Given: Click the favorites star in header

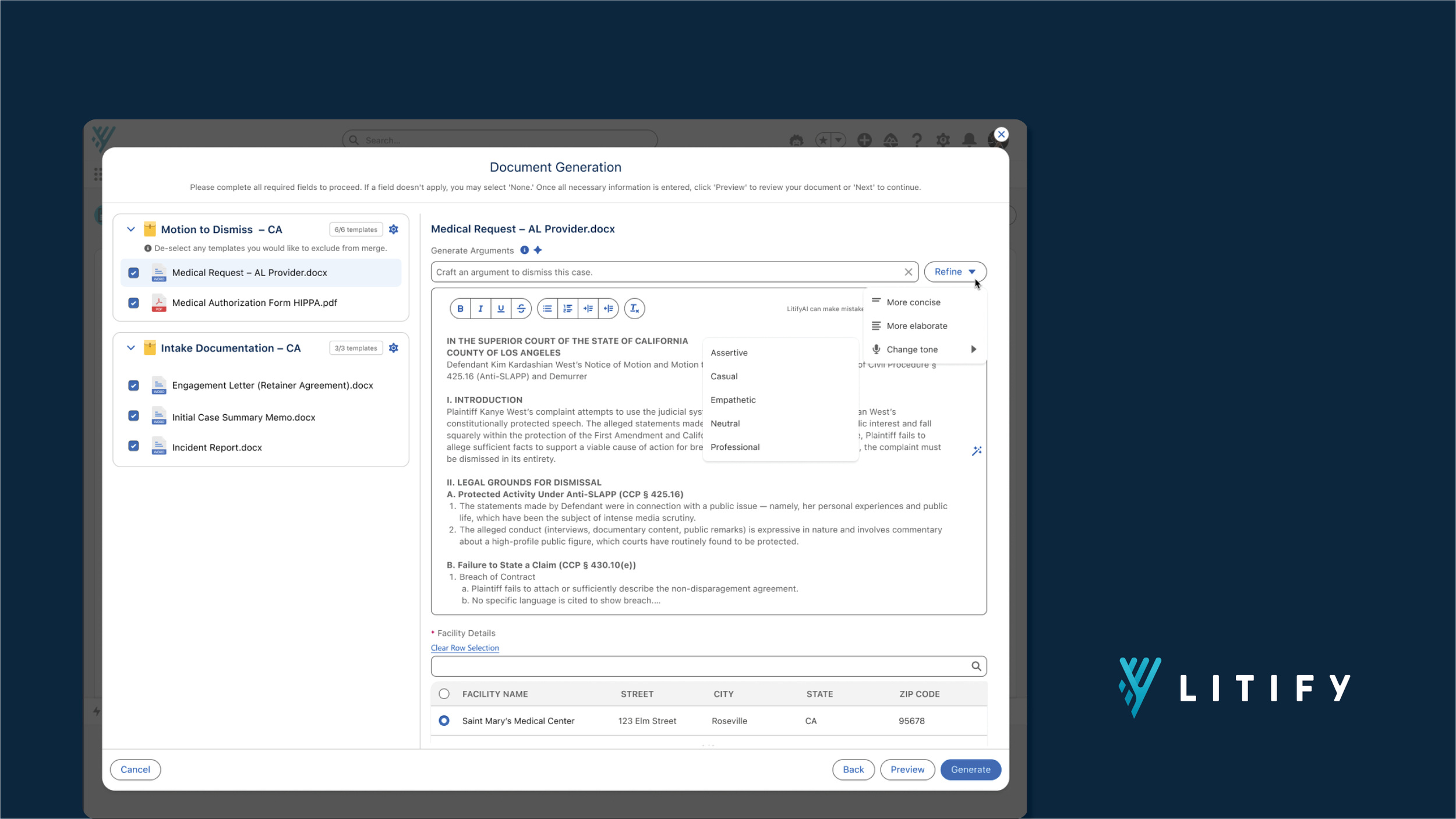Looking at the screenshot, I should point(823,140).
